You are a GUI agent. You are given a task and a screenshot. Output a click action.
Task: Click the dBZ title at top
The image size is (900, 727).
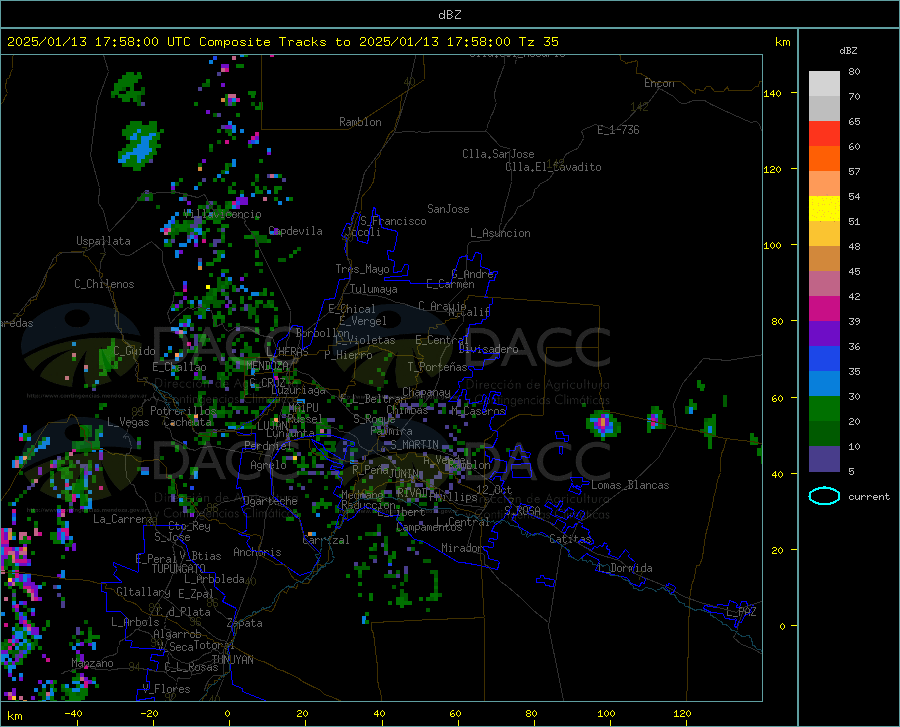(449, 15)
